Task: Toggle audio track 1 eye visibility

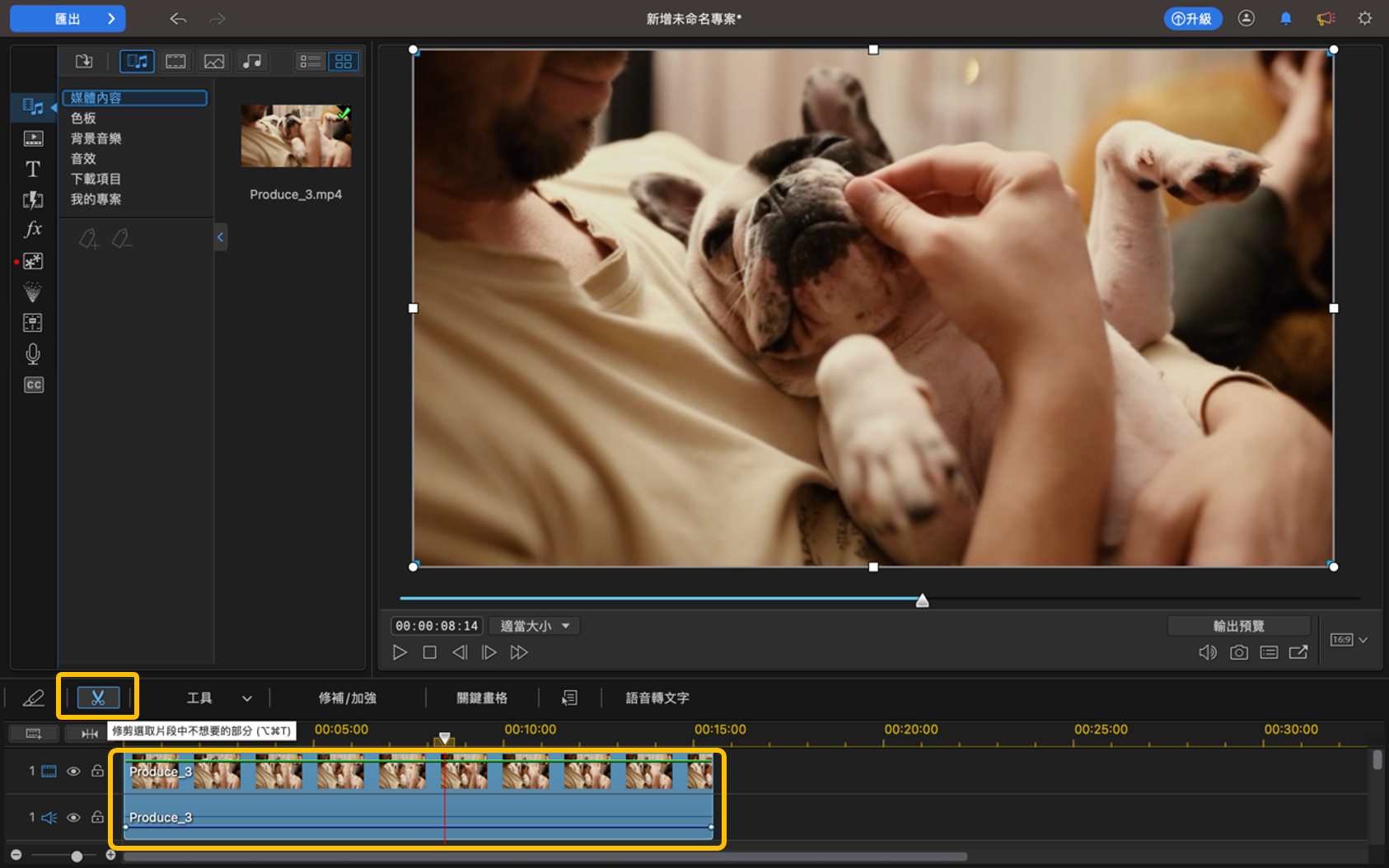Action: pyautogui.click(x=73, y=818)
